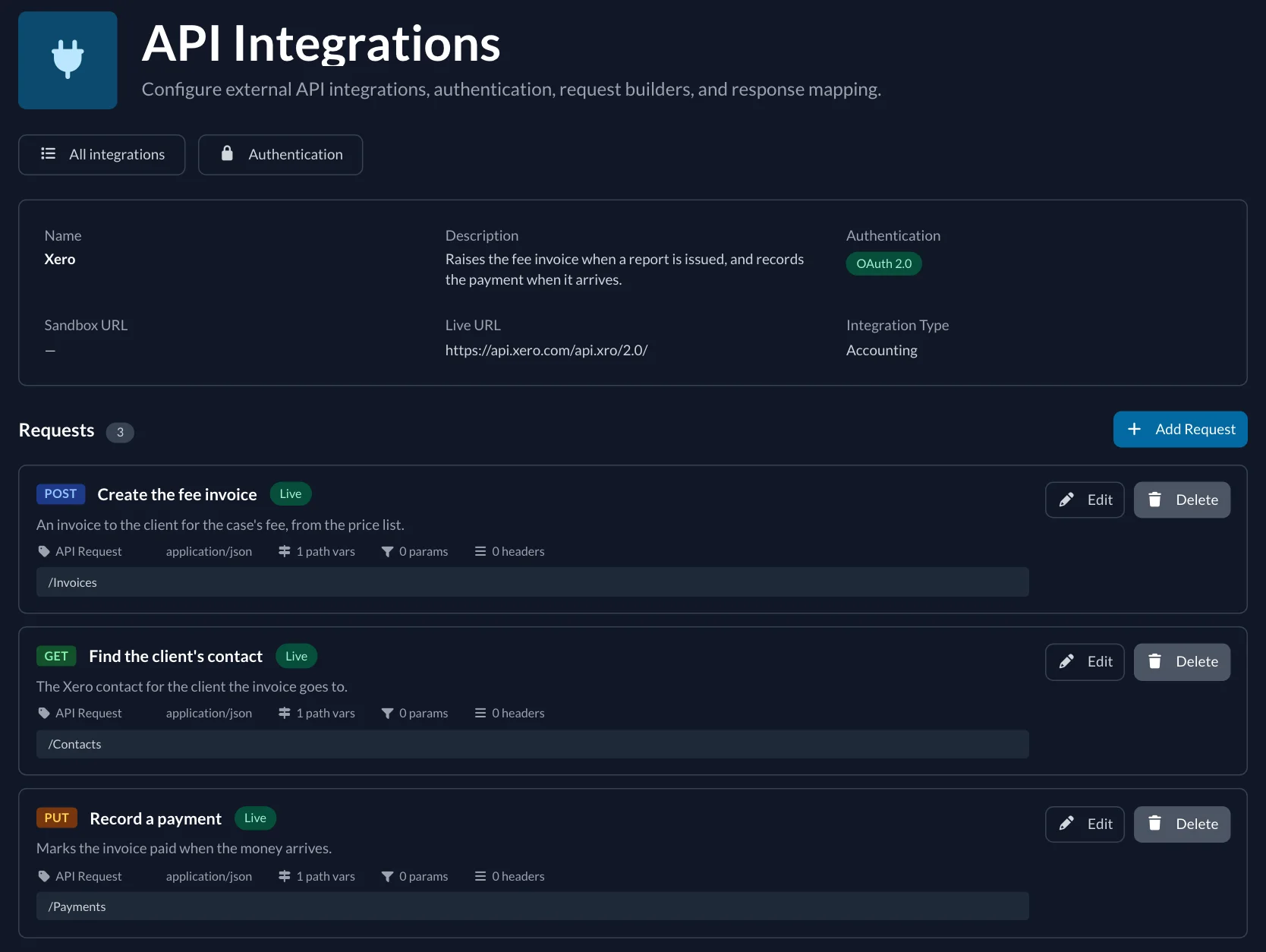Click the OAuth 2.0 authentication badge

(883, 264)
